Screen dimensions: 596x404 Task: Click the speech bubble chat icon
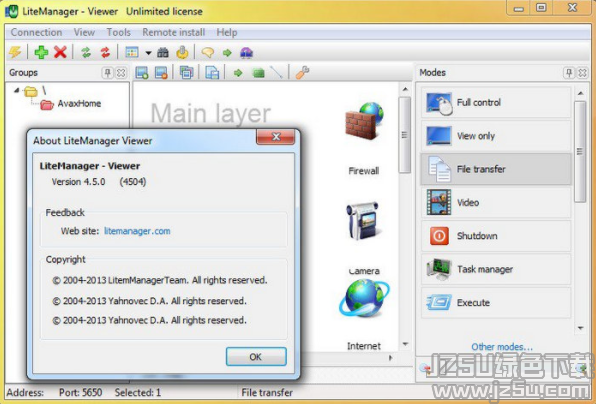pyautogui.click(x=208, y=52)
